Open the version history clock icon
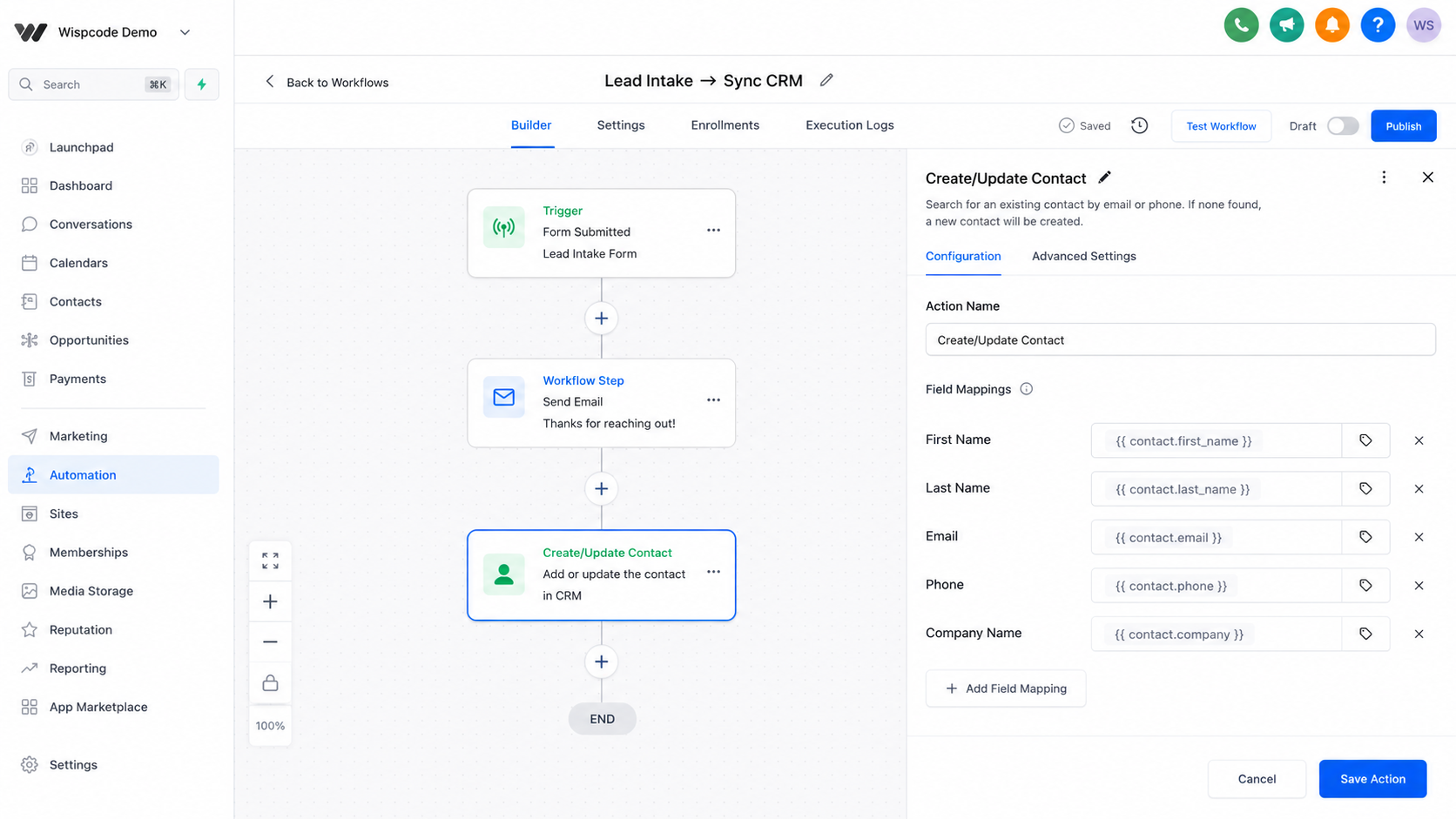Screen dimensions: 1456x819 click(x=1139, y=125)
